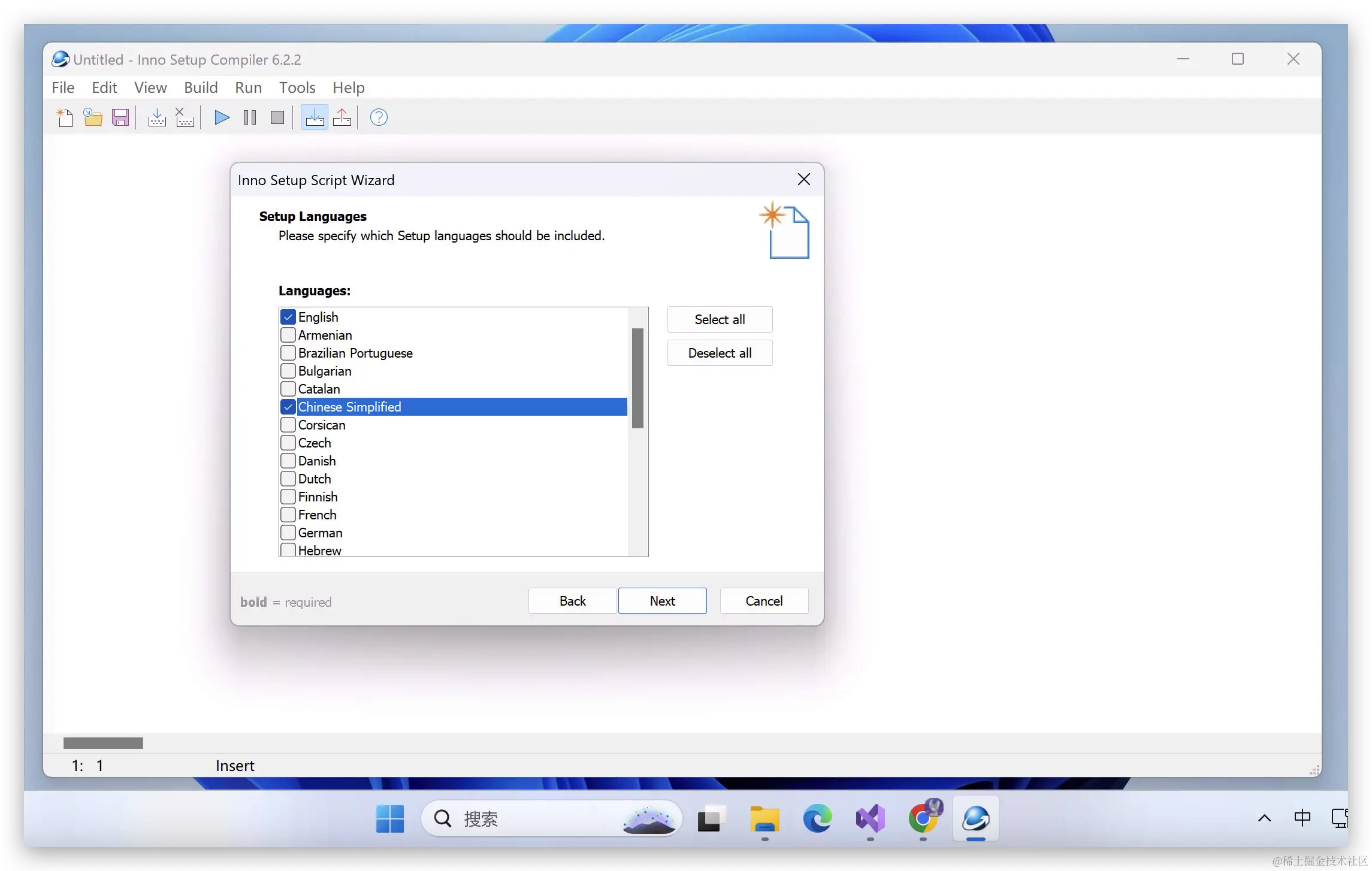The image size is (1372, 871).
Task: Check the Corsican language checkbox
Action: (288, 425)
